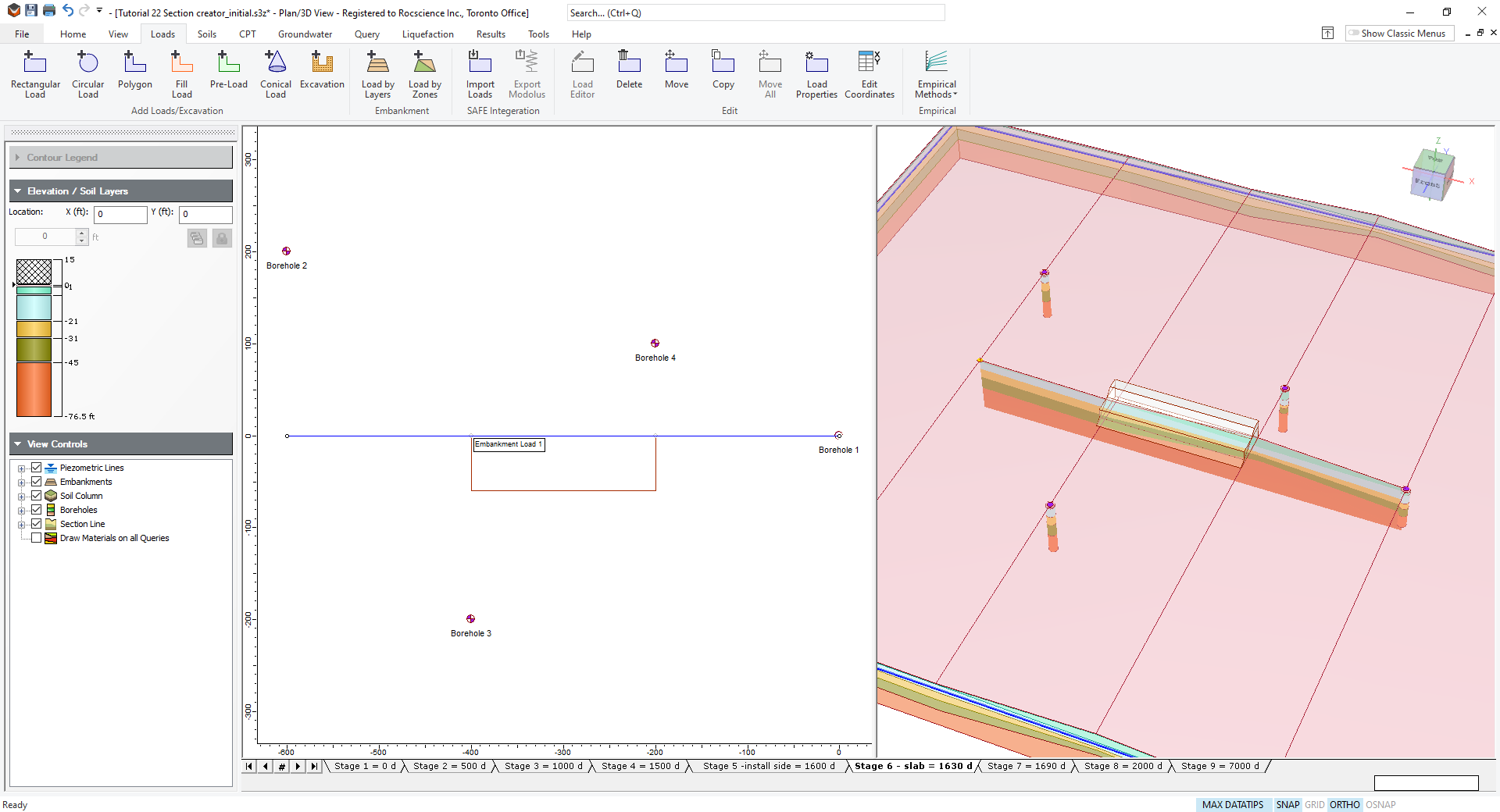Viewport: 1500px width, 812px height.
Task: Switch to Stage 7 = 1690 d tab
Action: (x=1026, y=766)
